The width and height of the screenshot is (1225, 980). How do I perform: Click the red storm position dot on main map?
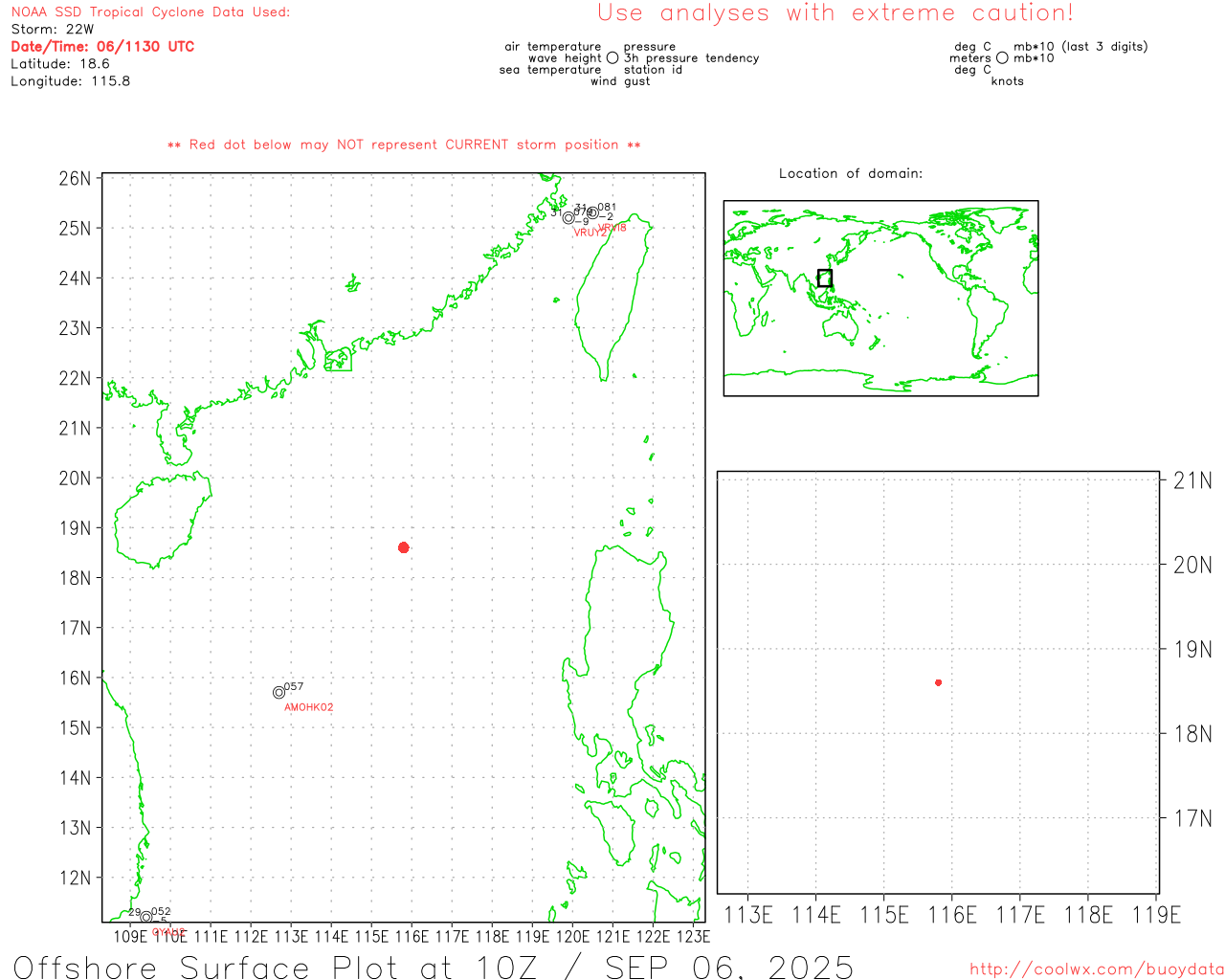[x=404, y=547]
